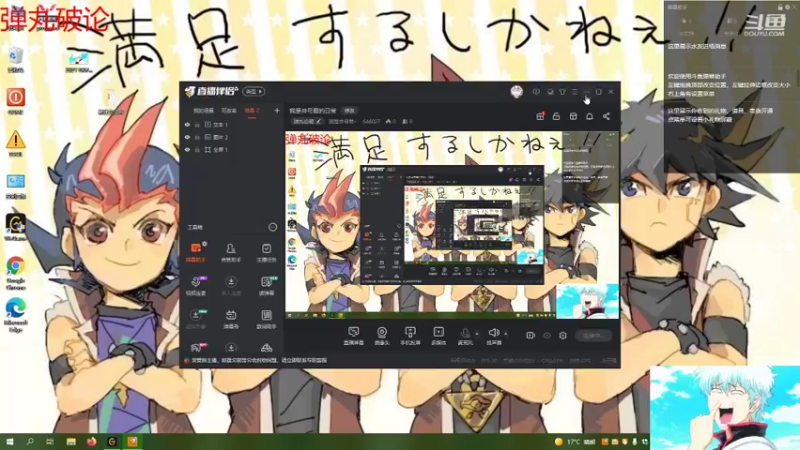
Task: Edit the stream title with pencil
Action: [x=318, y=121]
